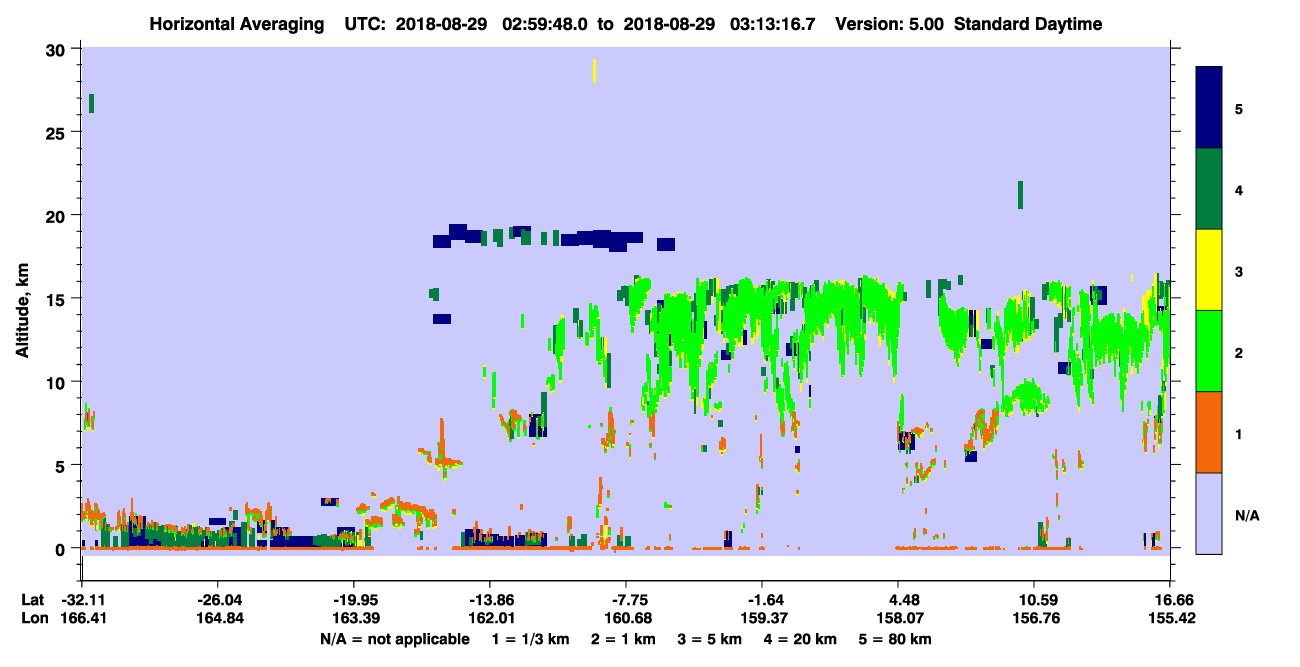Click the '2 = 1 km' legend entry
This screenshot has width=1300, height=667.
click(x=624, y=639)
